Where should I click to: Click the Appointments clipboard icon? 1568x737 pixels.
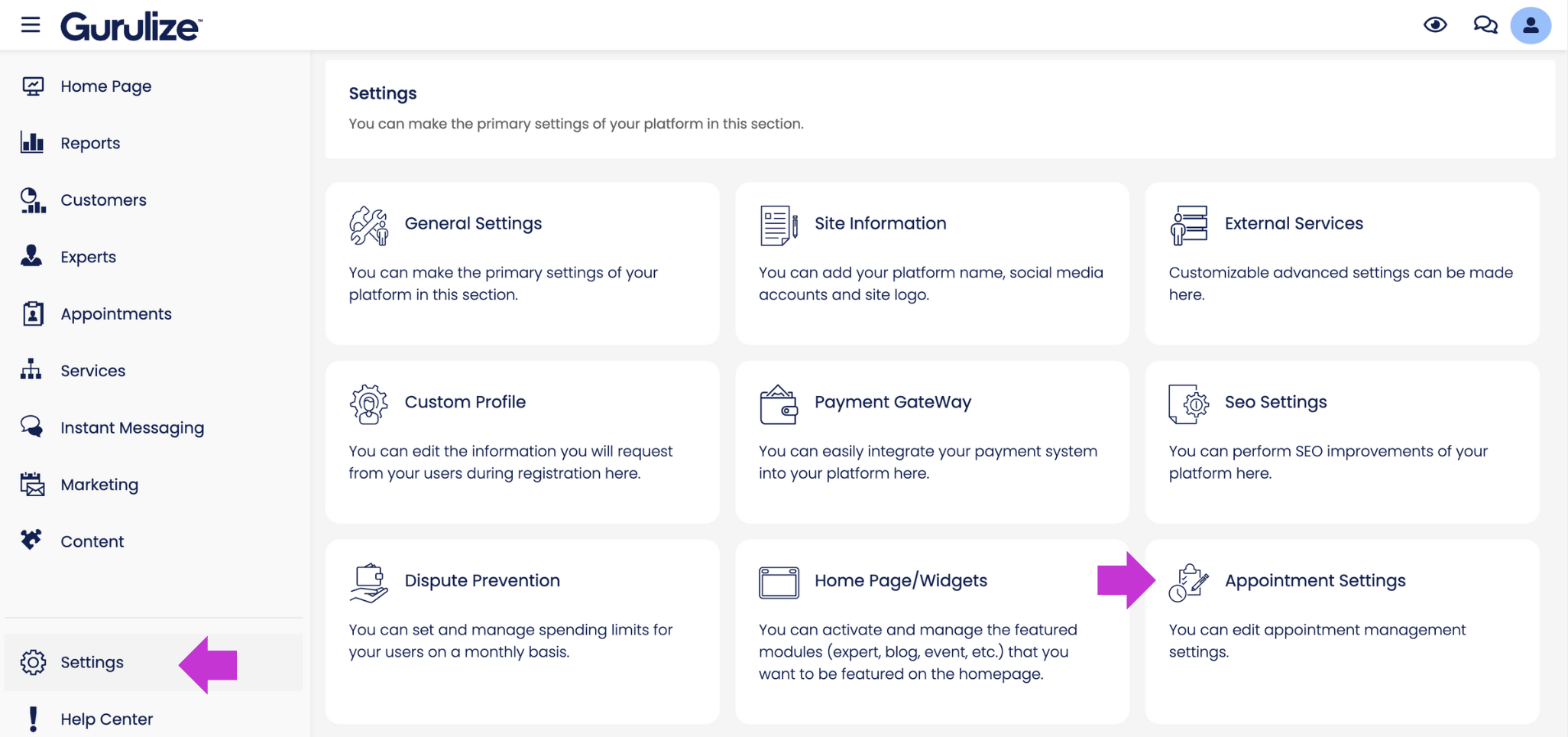(33, 313)
